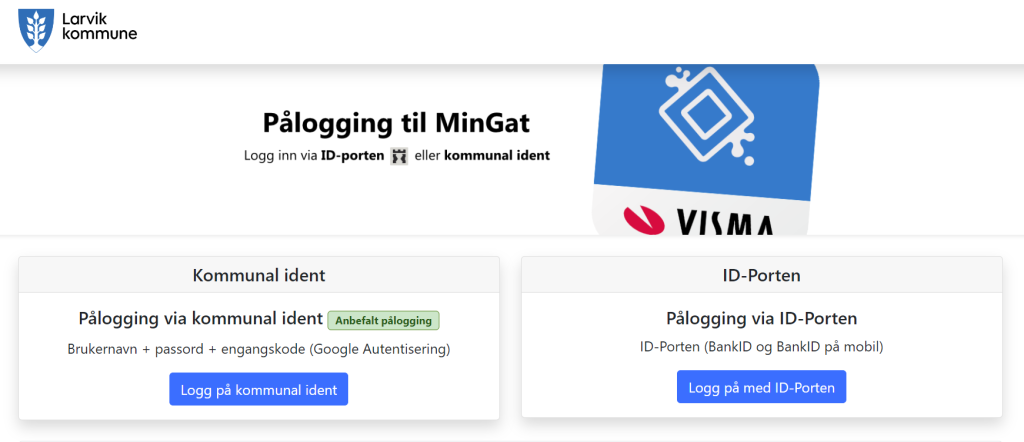The height and width of the screenshot is (442, 1024).
Task: Select the "ID-Porten" card header
Action: click(x=762, y=275)
